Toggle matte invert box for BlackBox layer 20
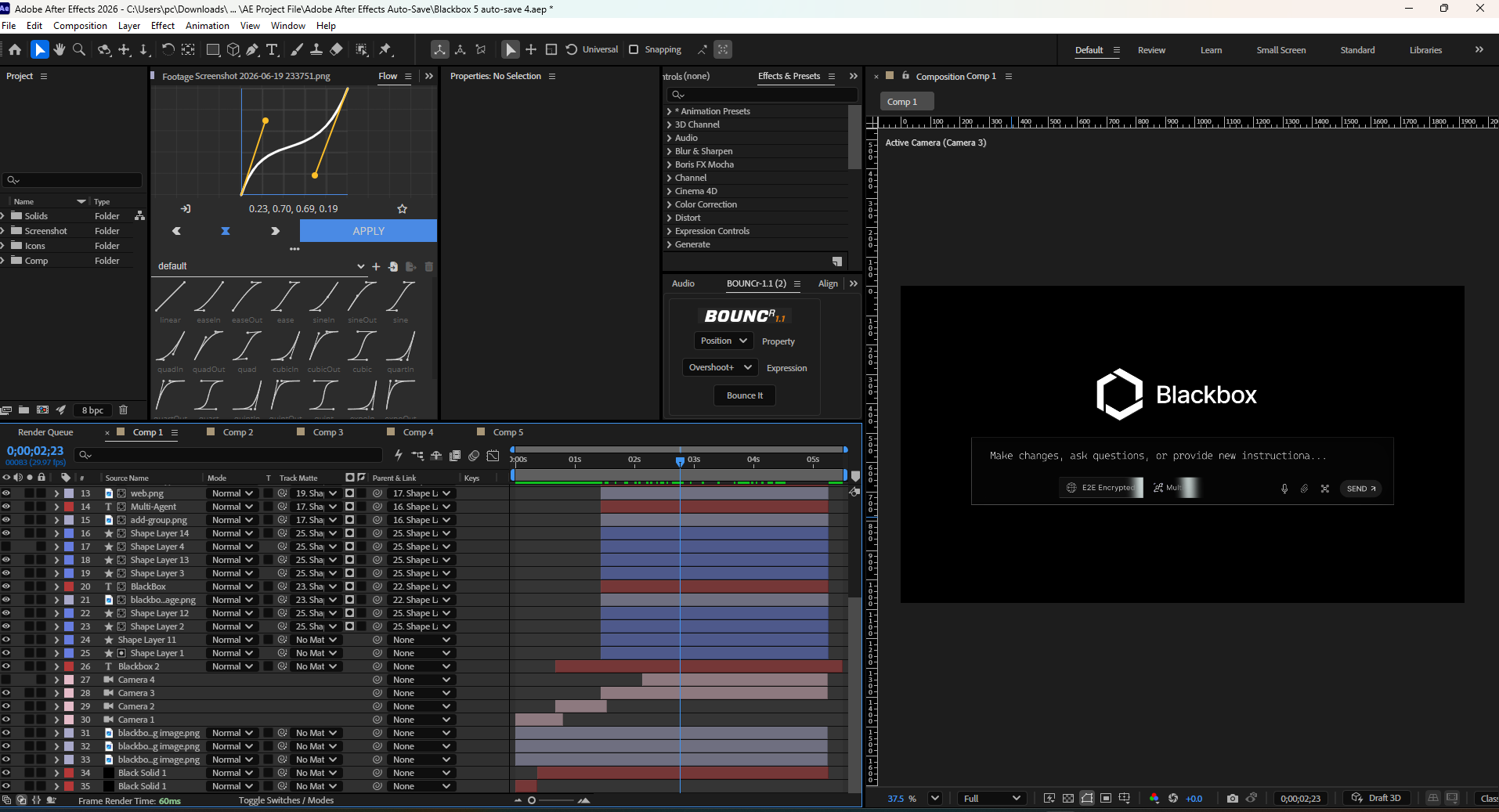Viewport: 1499px width, 812px height. click(361, 586)
